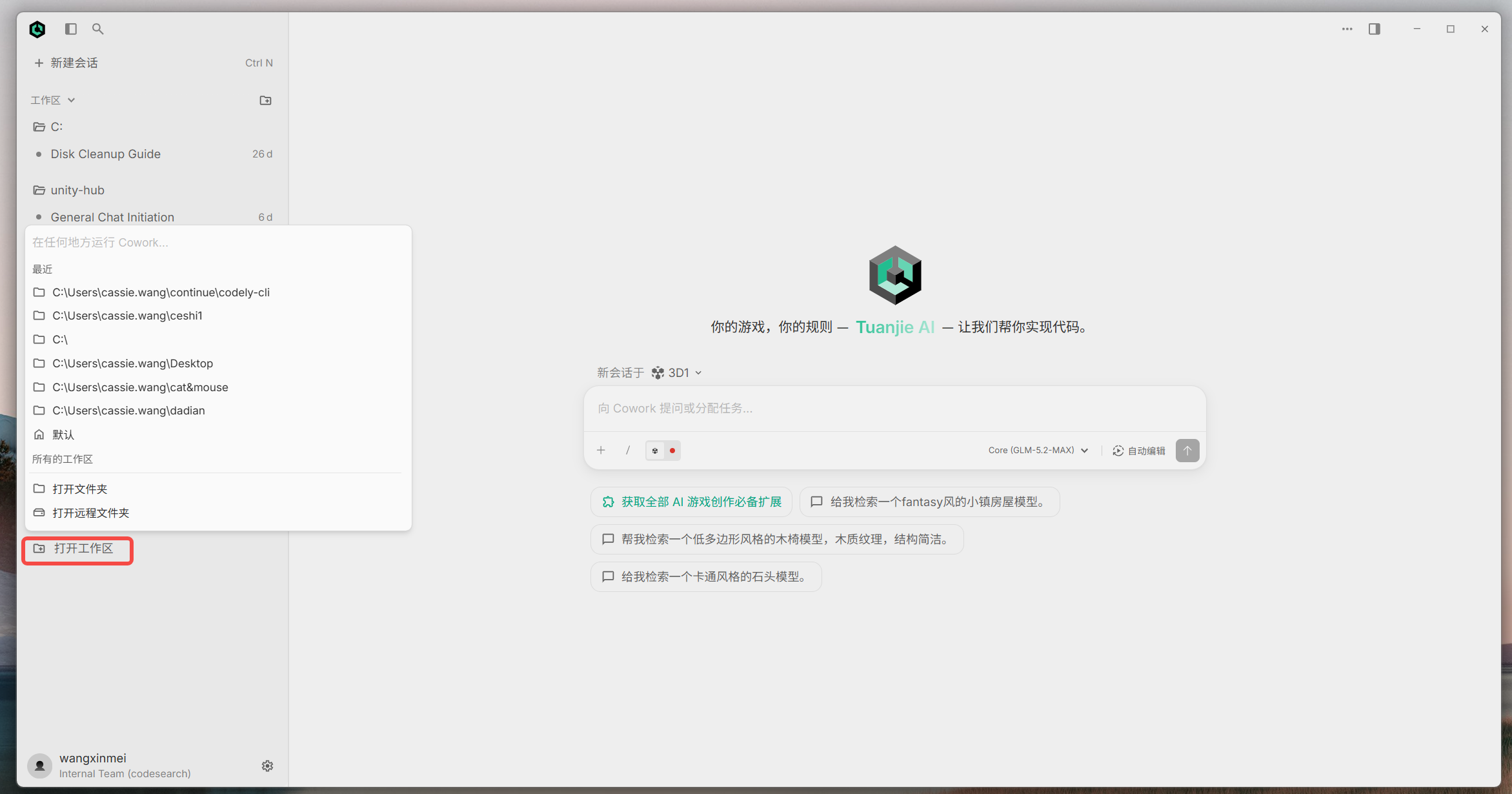The height and width of the screenshot is (794, 1512).
Task: Click the plus attach icon in chat box
Action: point(601,451)
